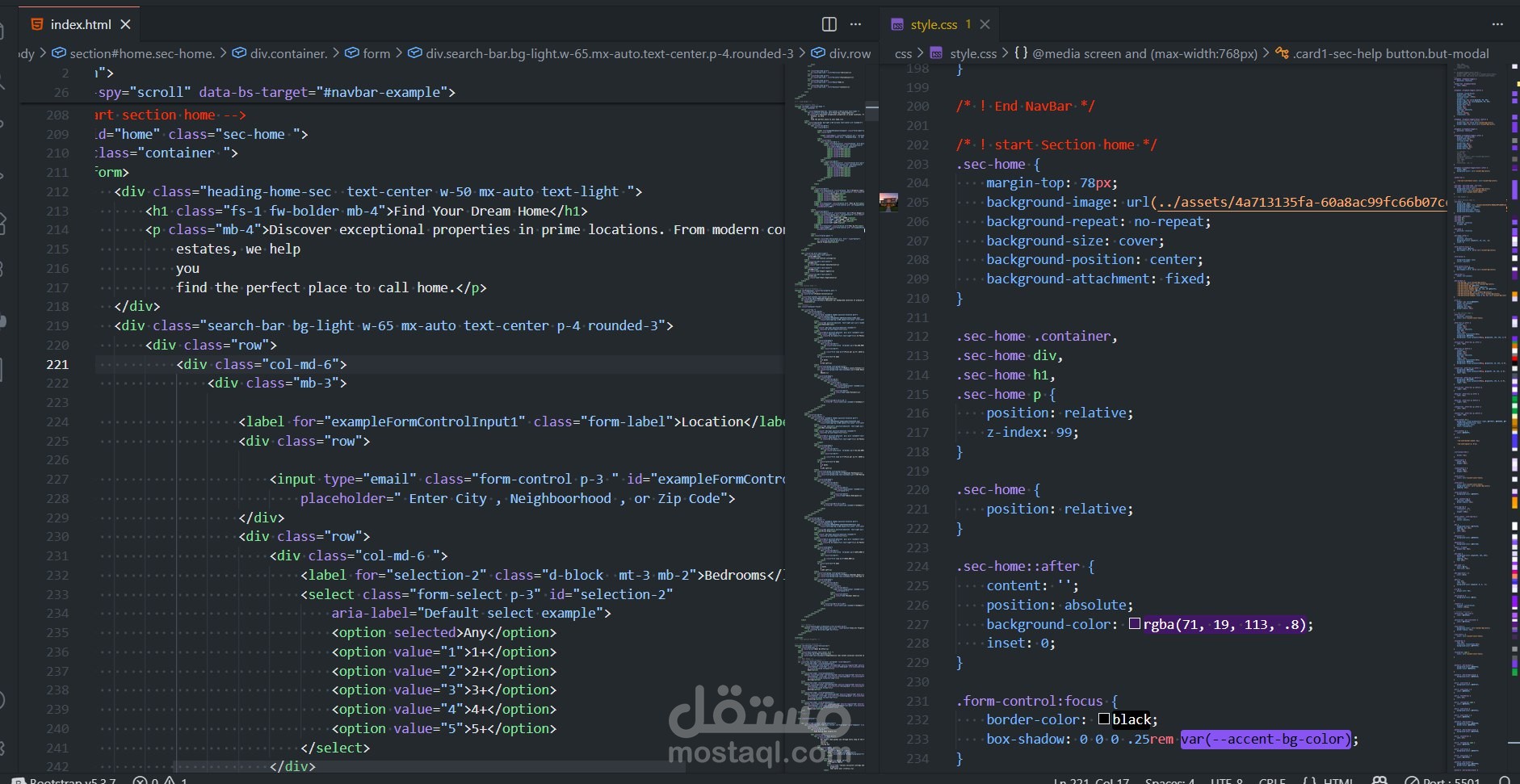Open section#home.sec-home breadcrumb dropdown
This screenshot has height=784, width=1520.
pyautogui.click(x=142, y=53)
